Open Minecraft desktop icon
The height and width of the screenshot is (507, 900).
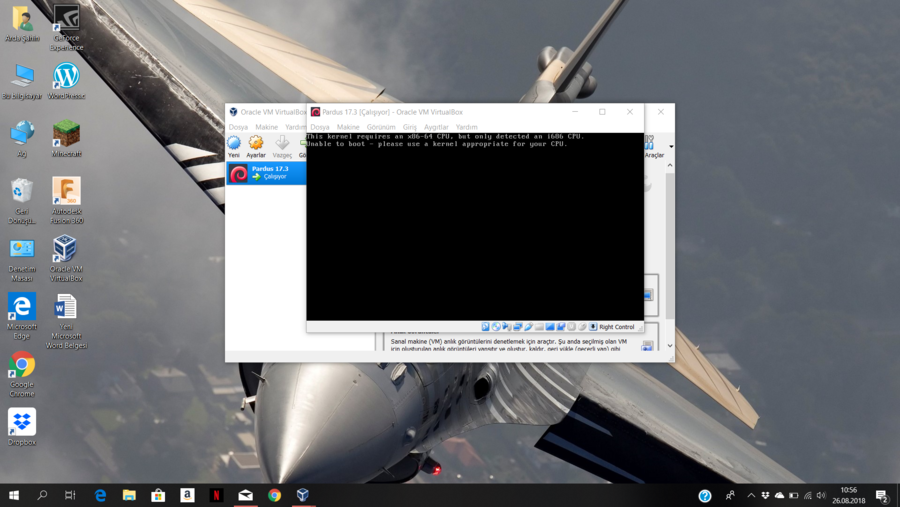point(66,138)
